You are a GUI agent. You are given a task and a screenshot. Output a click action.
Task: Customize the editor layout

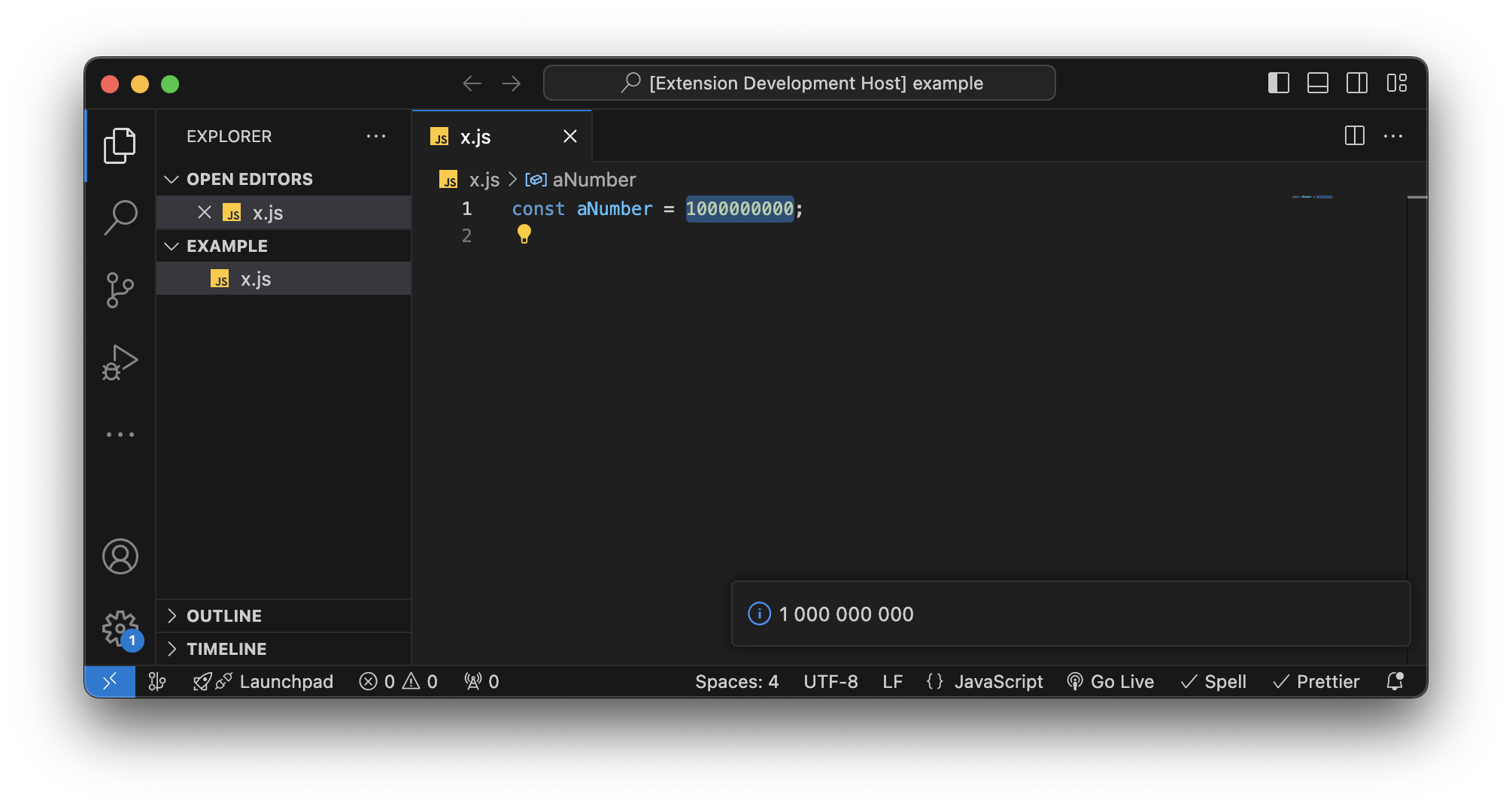(x=1396, y=83)
